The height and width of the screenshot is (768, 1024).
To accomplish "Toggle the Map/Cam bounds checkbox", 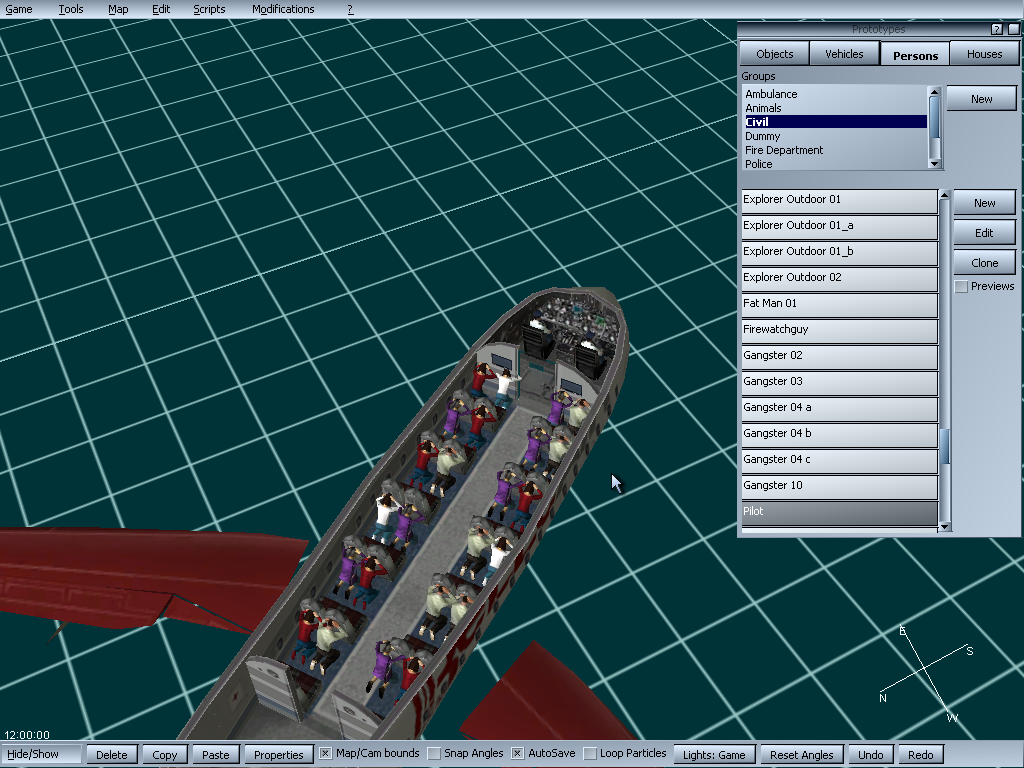I will [325, 754].
